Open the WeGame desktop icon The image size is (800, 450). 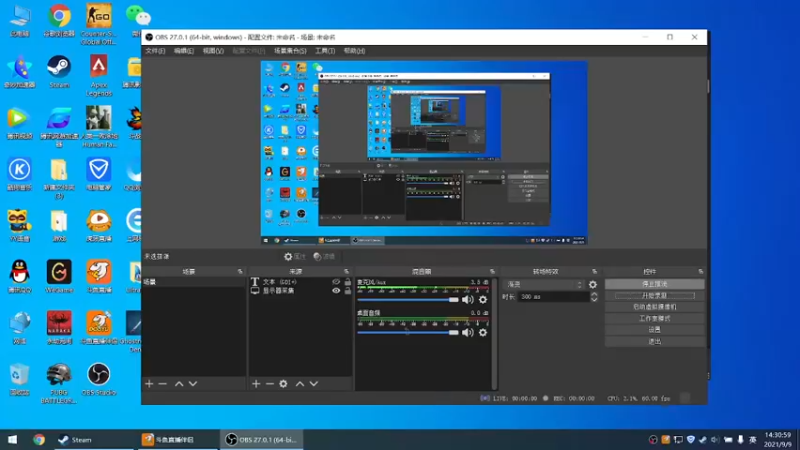pos(59,277)
